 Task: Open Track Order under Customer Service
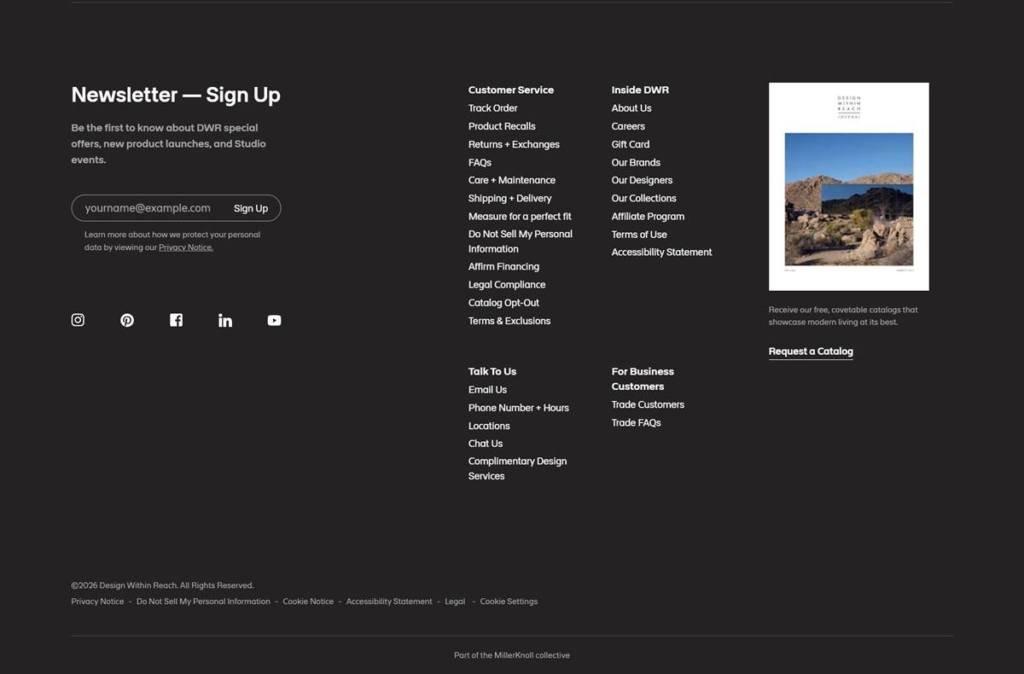coord(492,108)
